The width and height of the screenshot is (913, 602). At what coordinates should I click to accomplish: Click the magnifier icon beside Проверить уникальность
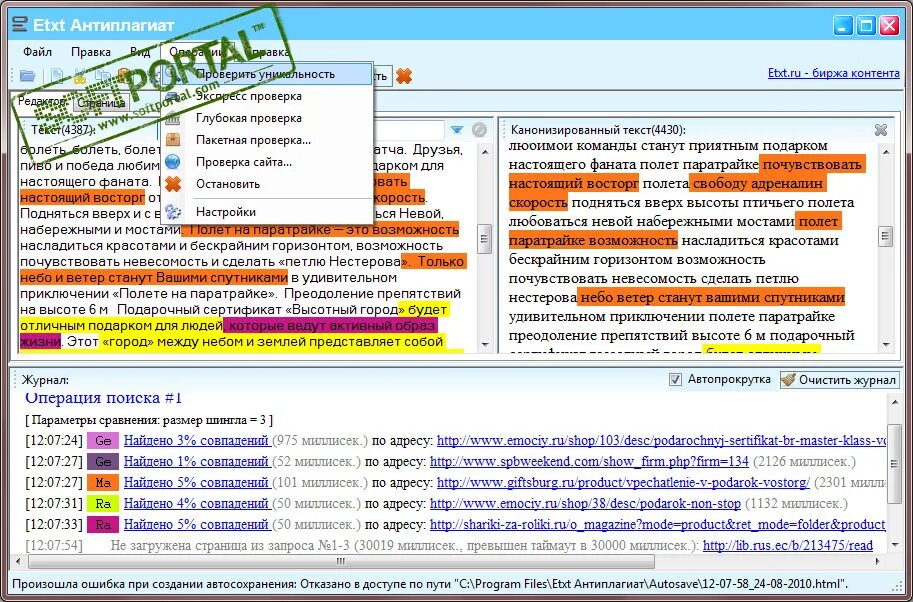[173, 74]
